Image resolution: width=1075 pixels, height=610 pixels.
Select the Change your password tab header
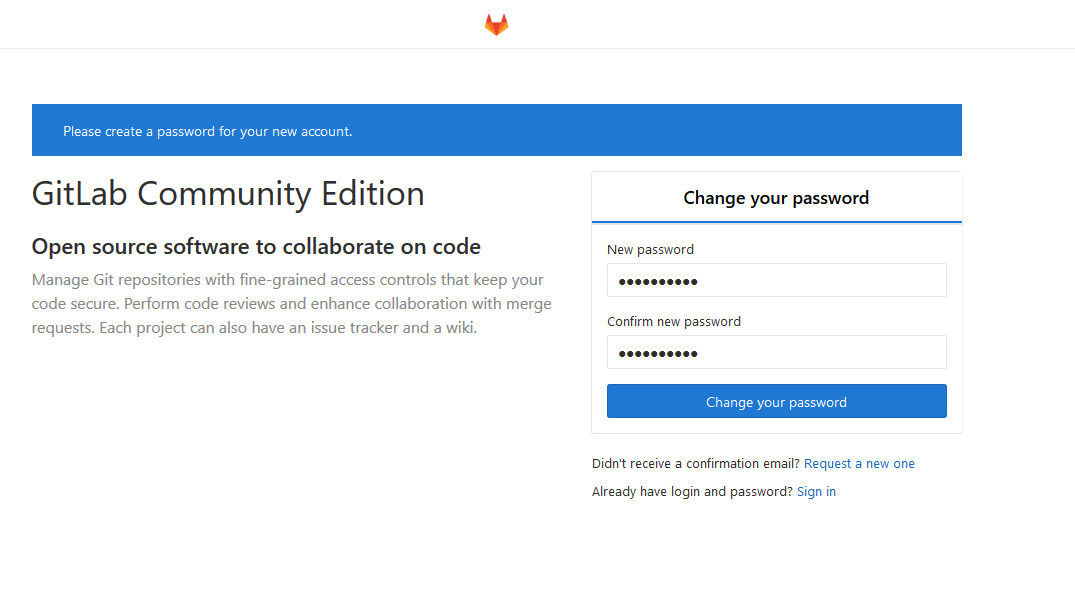[x=776, y=198]
